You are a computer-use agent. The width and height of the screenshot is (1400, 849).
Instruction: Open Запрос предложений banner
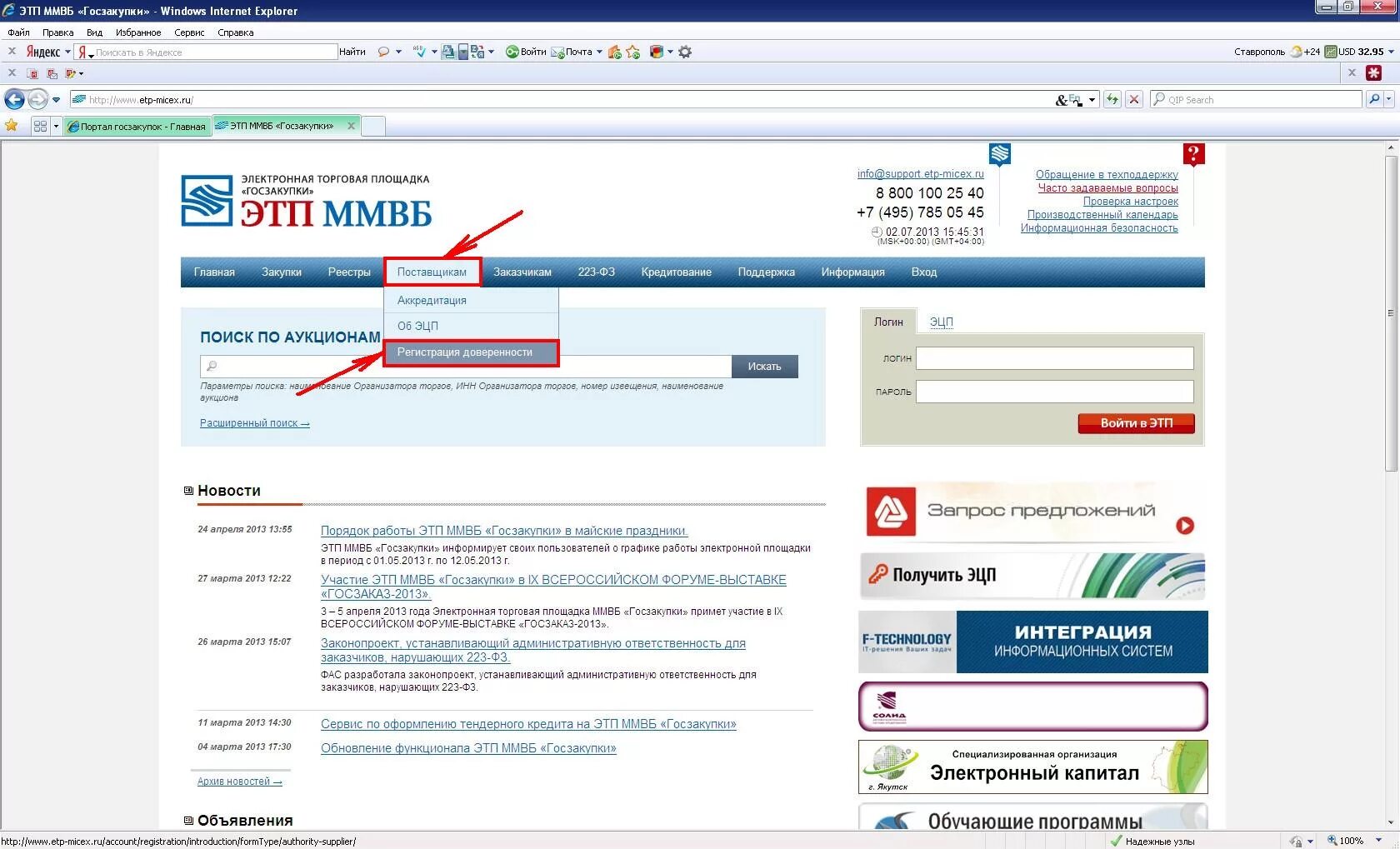[x=1032, y=512]
